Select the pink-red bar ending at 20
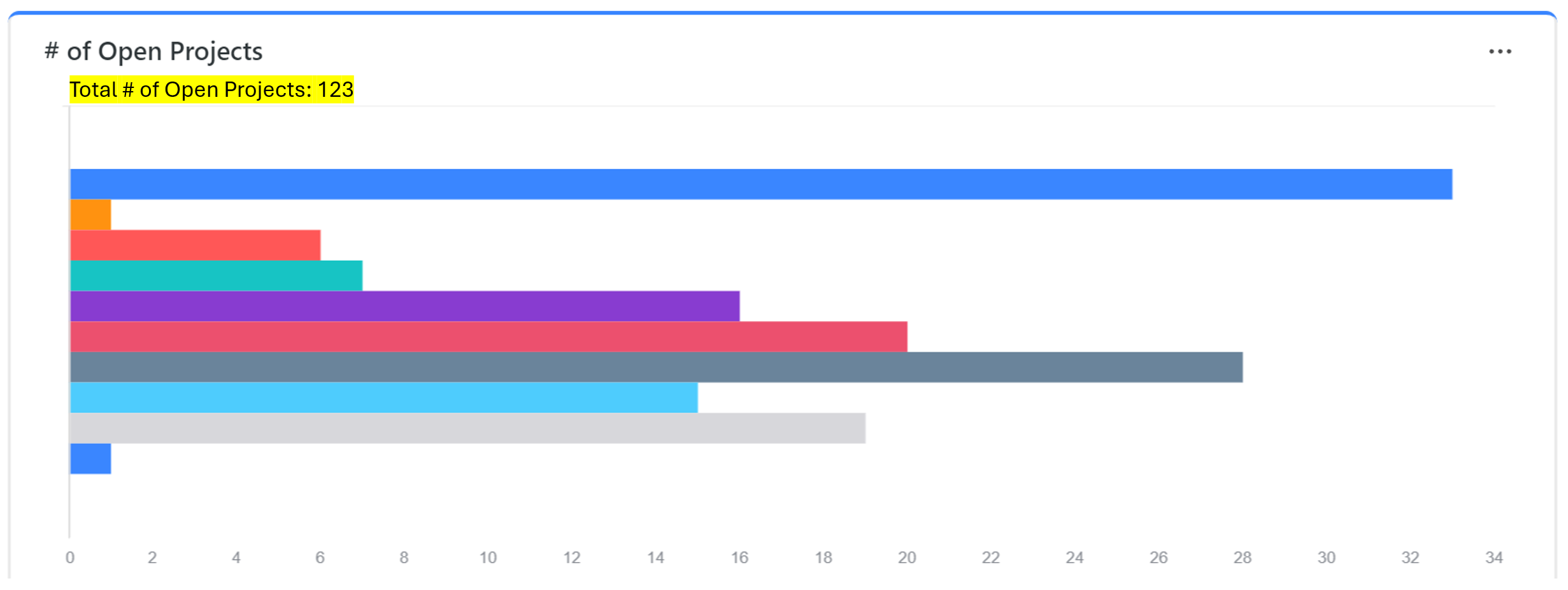Image resolution: width=1568 pixels, height=590 pixels. (x=488, y=337)
